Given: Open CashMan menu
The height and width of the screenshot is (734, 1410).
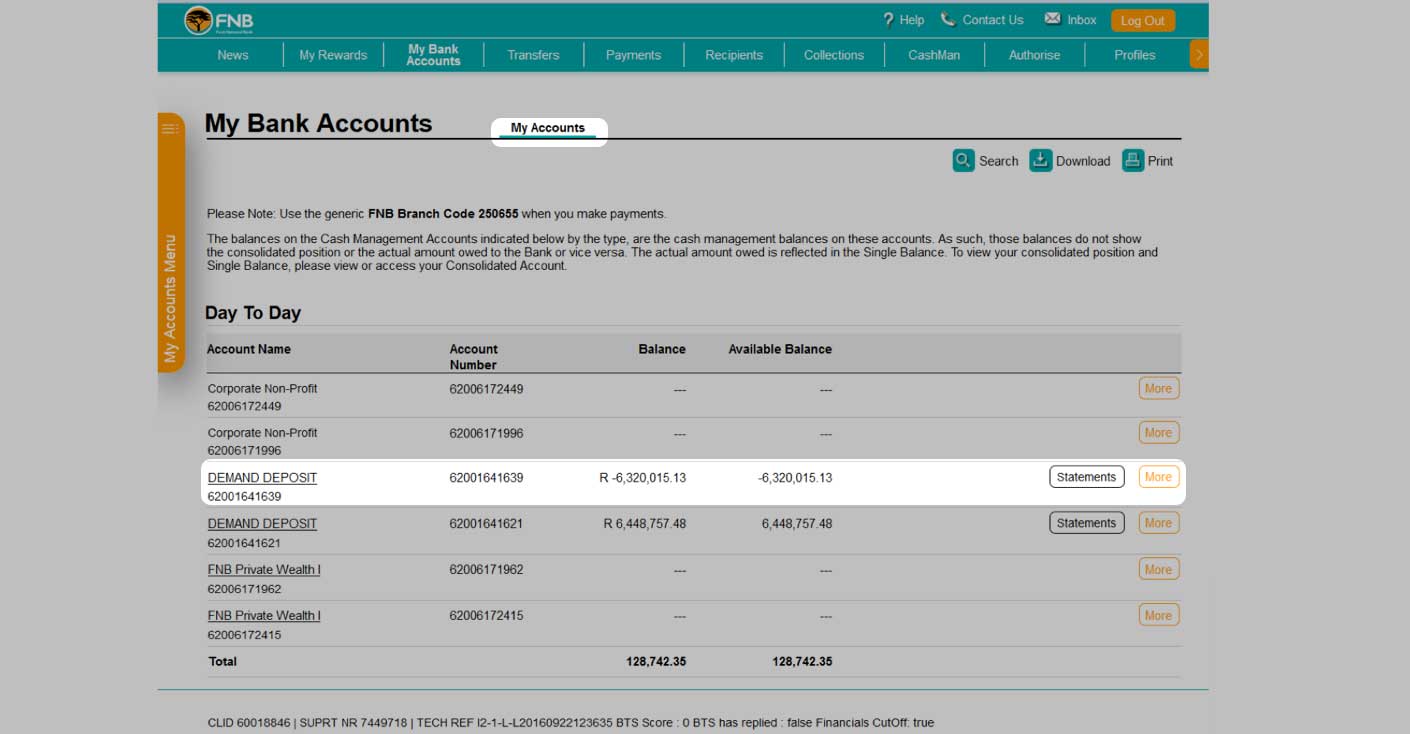Looking at the screenshot, I should (934, 55).
